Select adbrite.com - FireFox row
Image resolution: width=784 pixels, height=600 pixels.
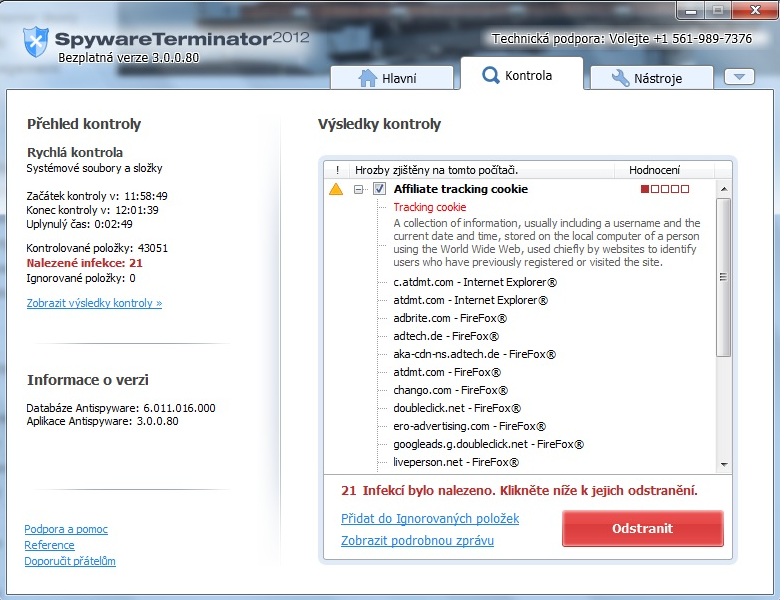pyautogui.click(x=450, y=318)
